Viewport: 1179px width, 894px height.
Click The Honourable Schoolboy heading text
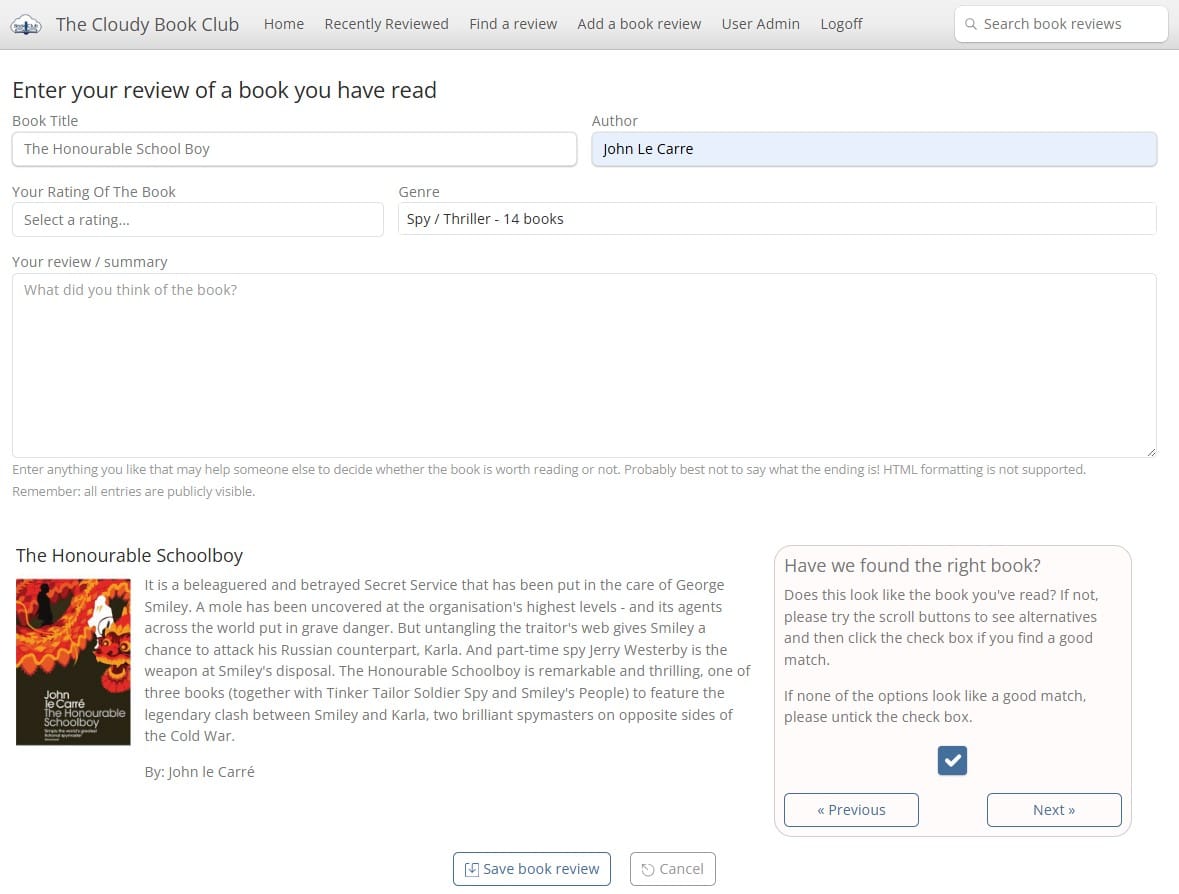[129, 556]
